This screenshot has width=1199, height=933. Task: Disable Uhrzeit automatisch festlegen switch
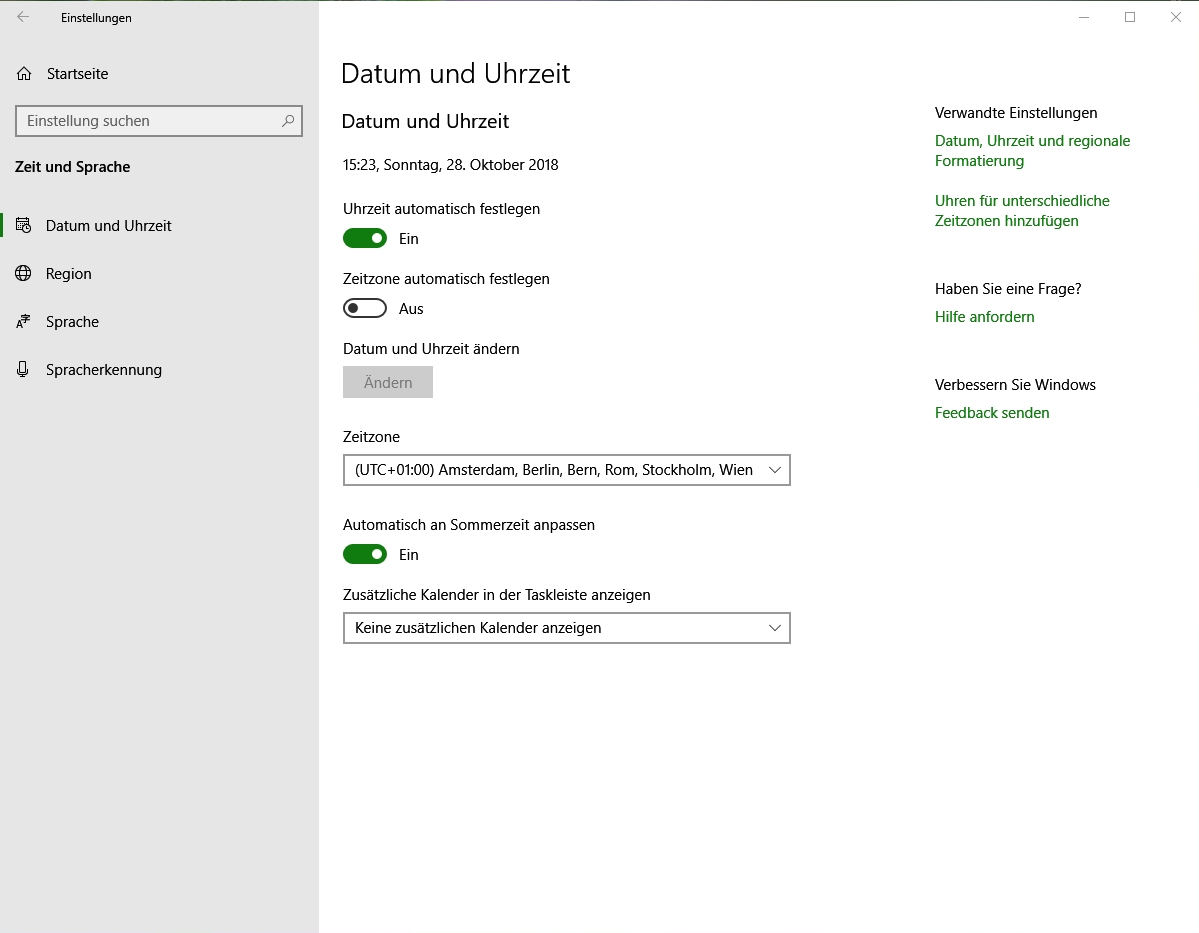pos(365,239)
